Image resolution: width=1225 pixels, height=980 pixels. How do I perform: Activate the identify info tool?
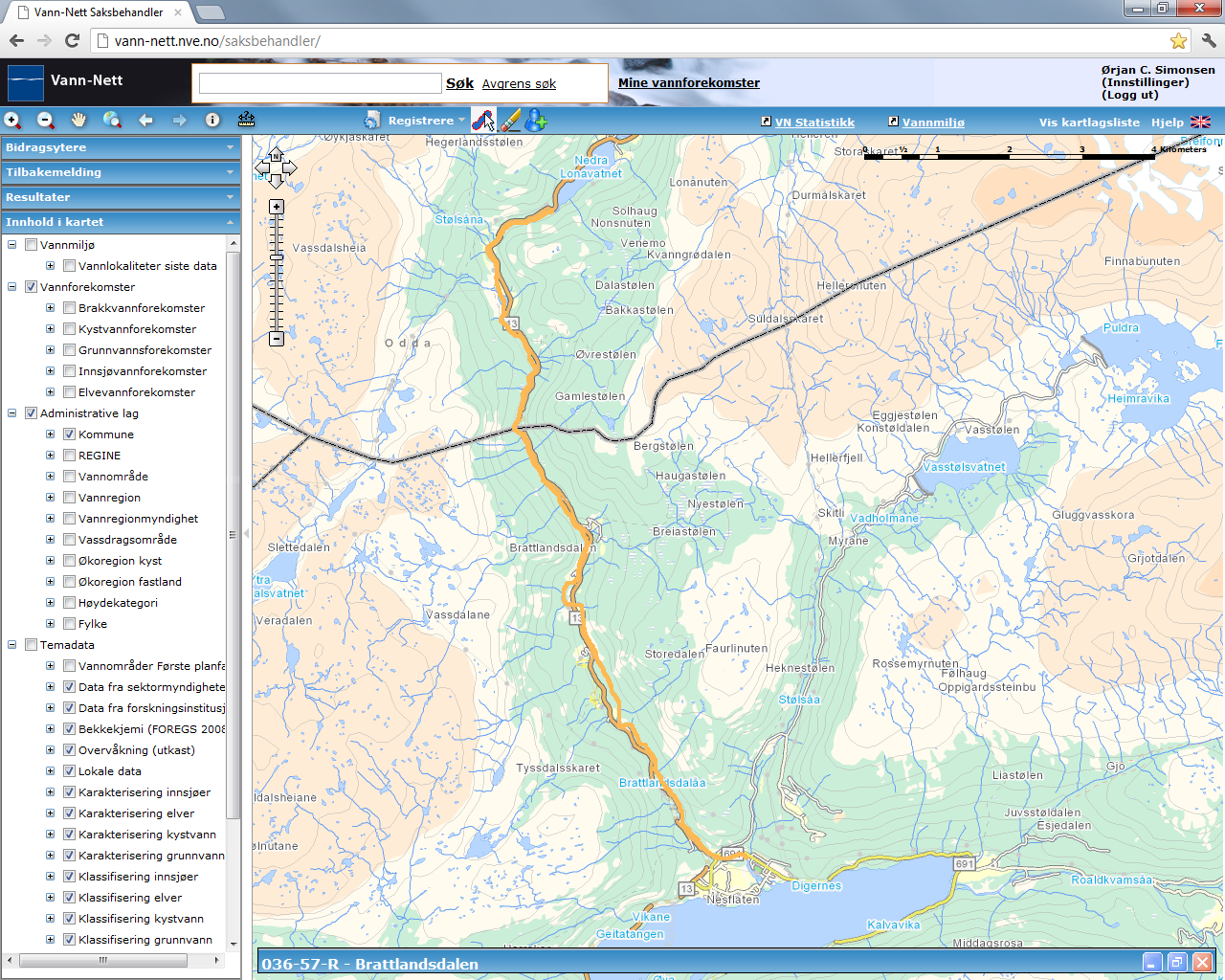coord(212,120)
